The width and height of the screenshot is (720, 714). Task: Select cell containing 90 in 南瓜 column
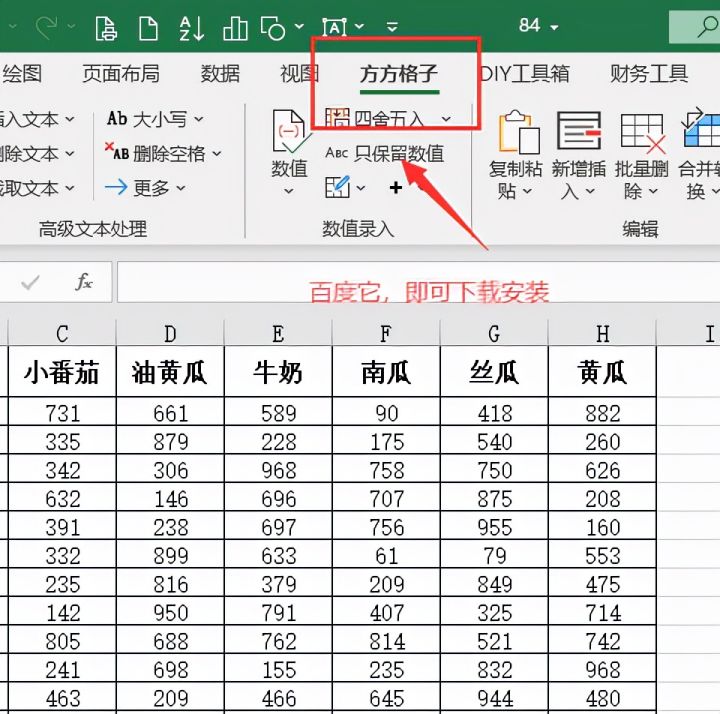[386, 412]
